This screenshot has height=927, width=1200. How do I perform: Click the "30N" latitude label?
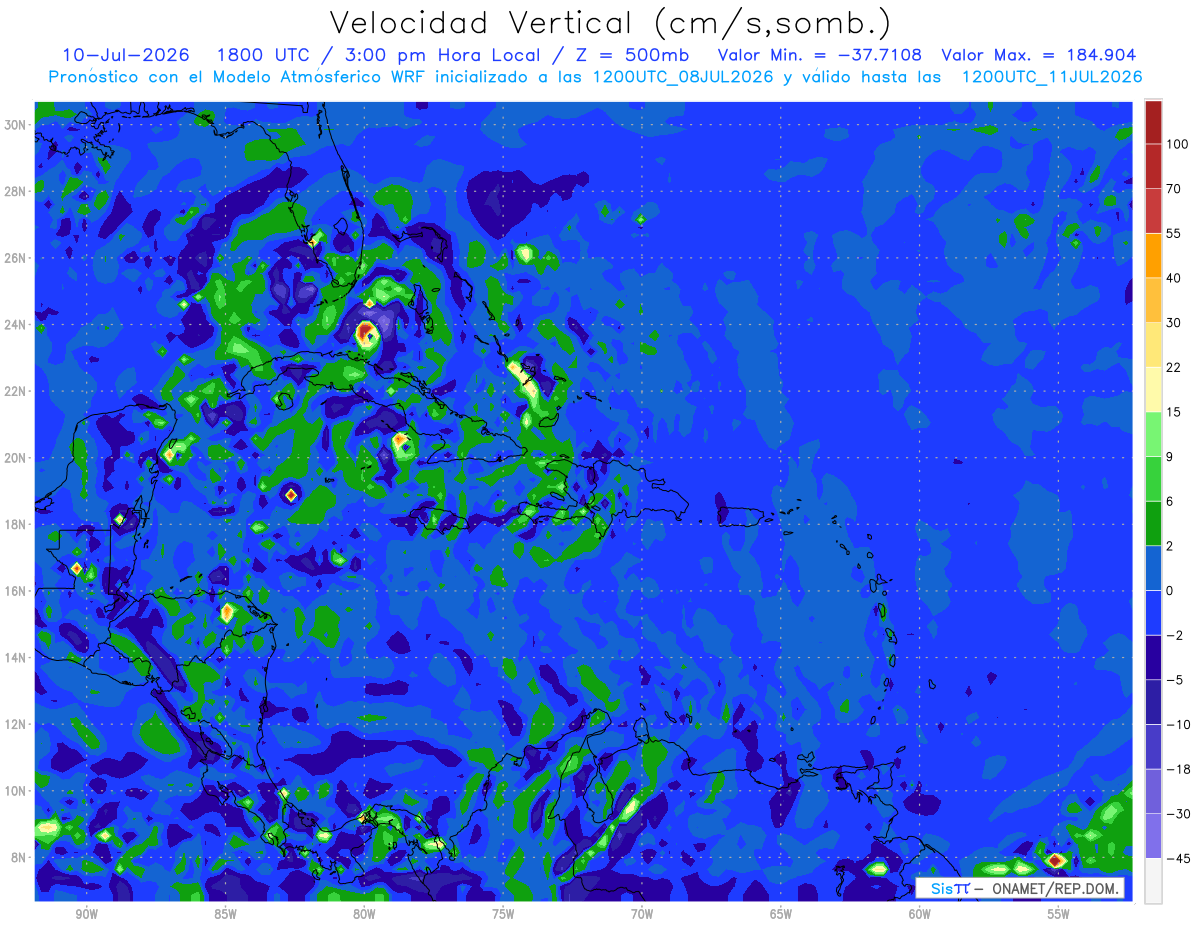[16, 125]
